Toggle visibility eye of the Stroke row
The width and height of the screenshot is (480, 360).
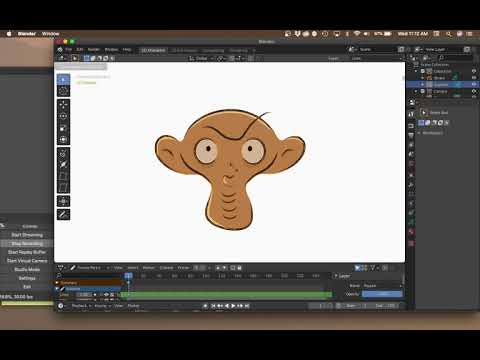click(x=474, y=78)
